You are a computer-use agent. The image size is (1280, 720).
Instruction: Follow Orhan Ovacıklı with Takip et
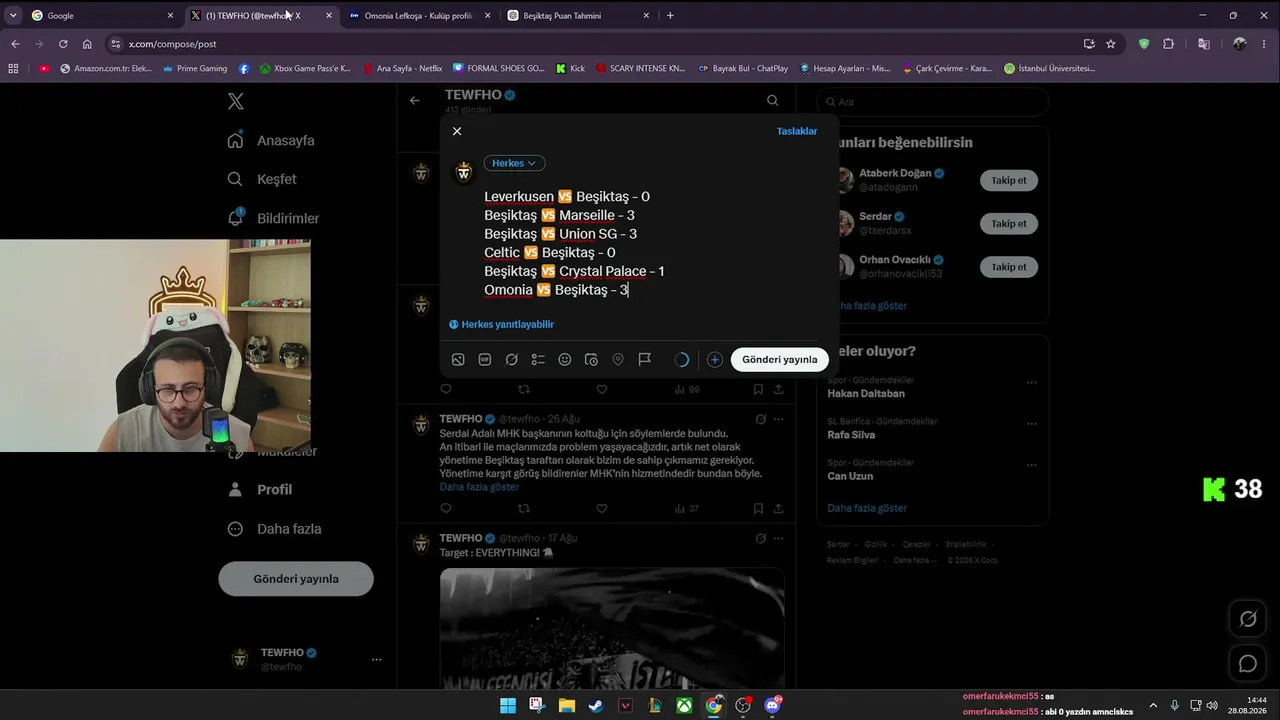coord(1009,267)
